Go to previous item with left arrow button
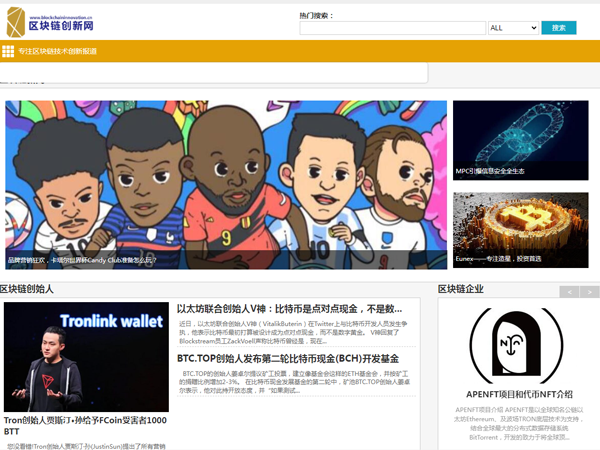This screenshot has width=600, height=450. [x=569, y=292]
